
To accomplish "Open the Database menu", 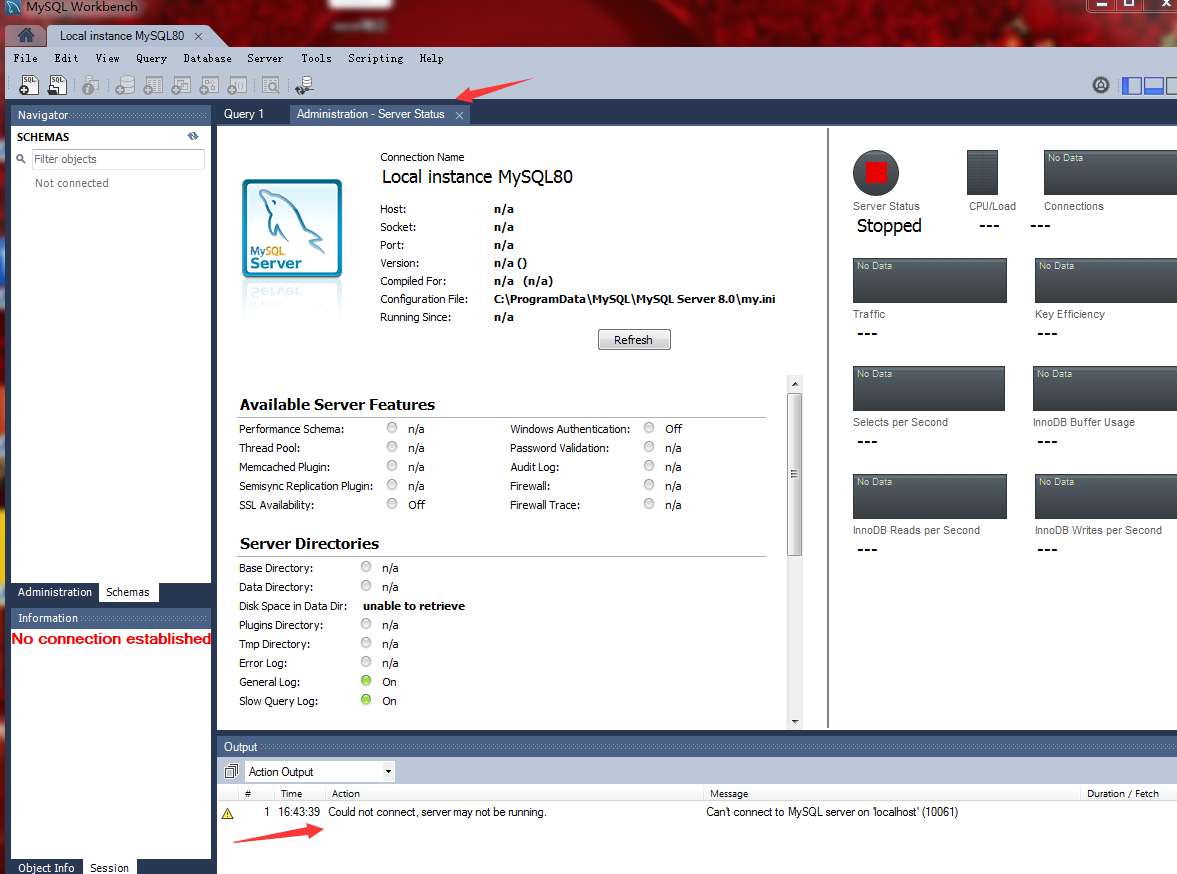I will pyautogui.click(x=207, y=58).
